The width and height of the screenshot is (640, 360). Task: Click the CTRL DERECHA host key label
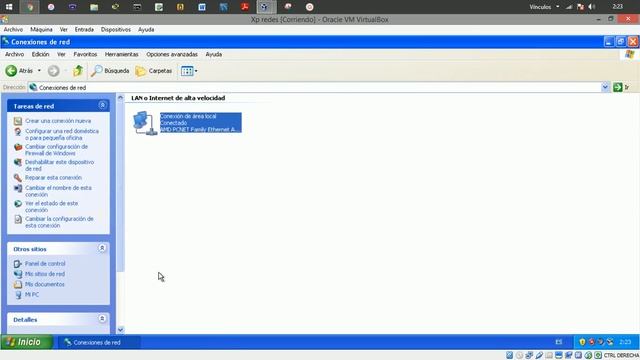621,356
